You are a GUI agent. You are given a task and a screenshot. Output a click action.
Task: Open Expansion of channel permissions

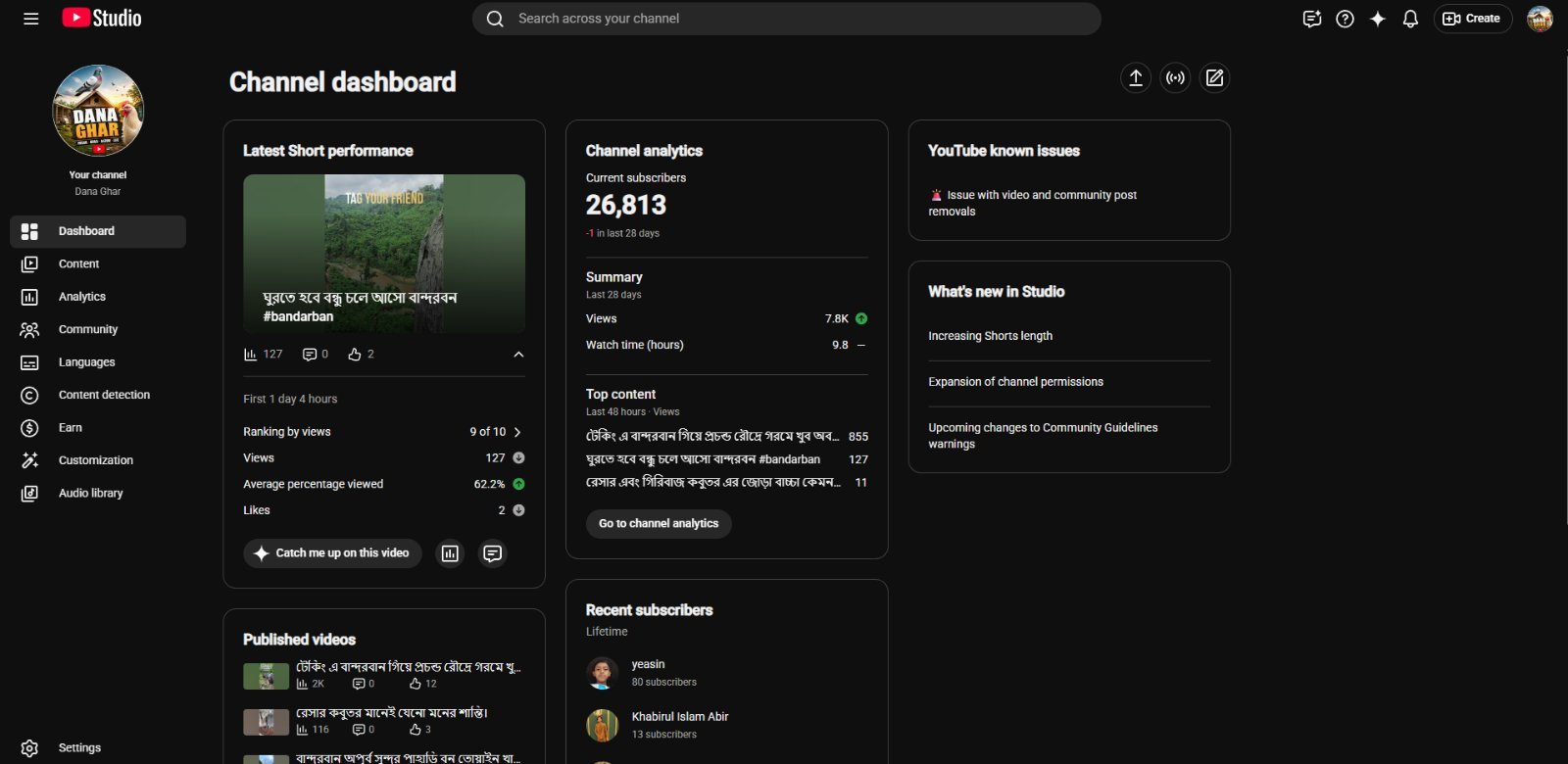click(1015, 382)
